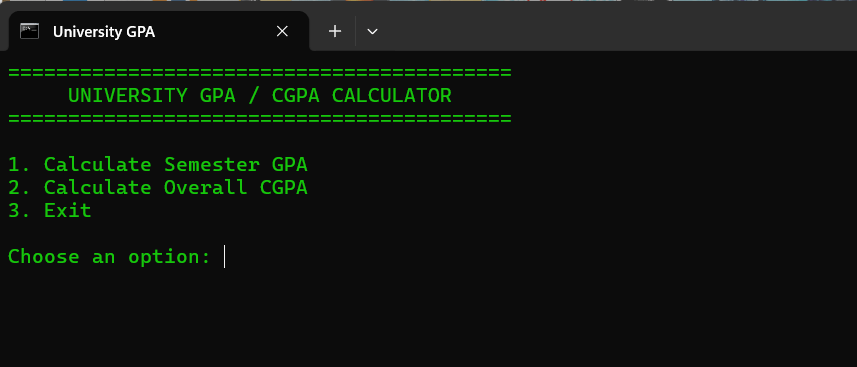Image resolution: width=857 pixels, height=367 pixels.
Task: Click the word Exit in option three
Action: tap(68, 211)
